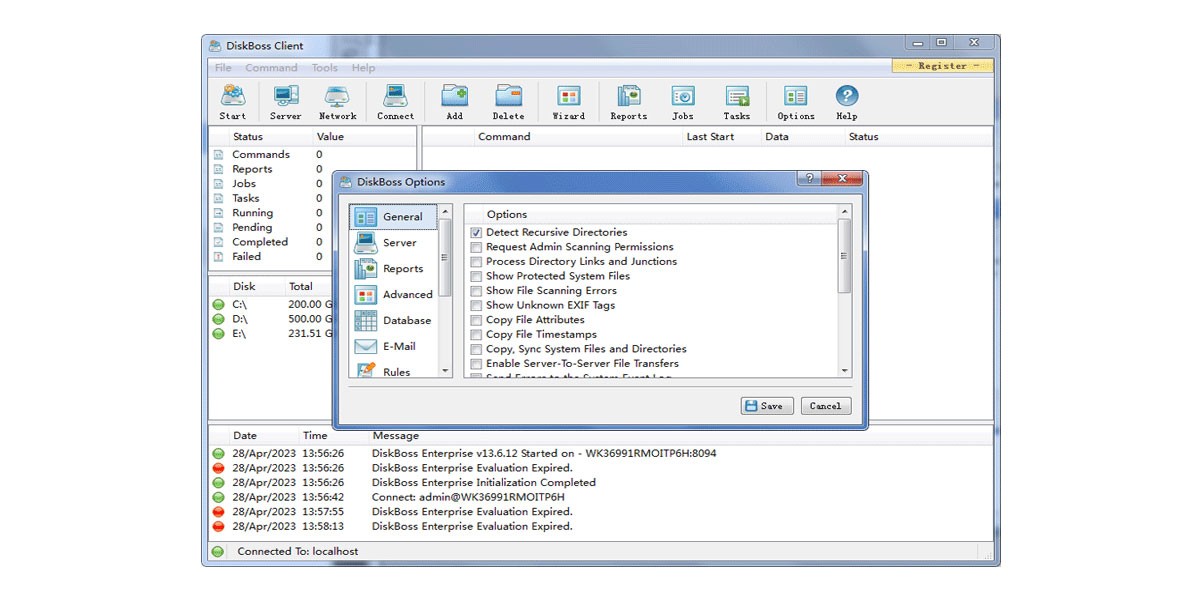Open the Help menu
1200x600 pixels.
click(363, 68)
